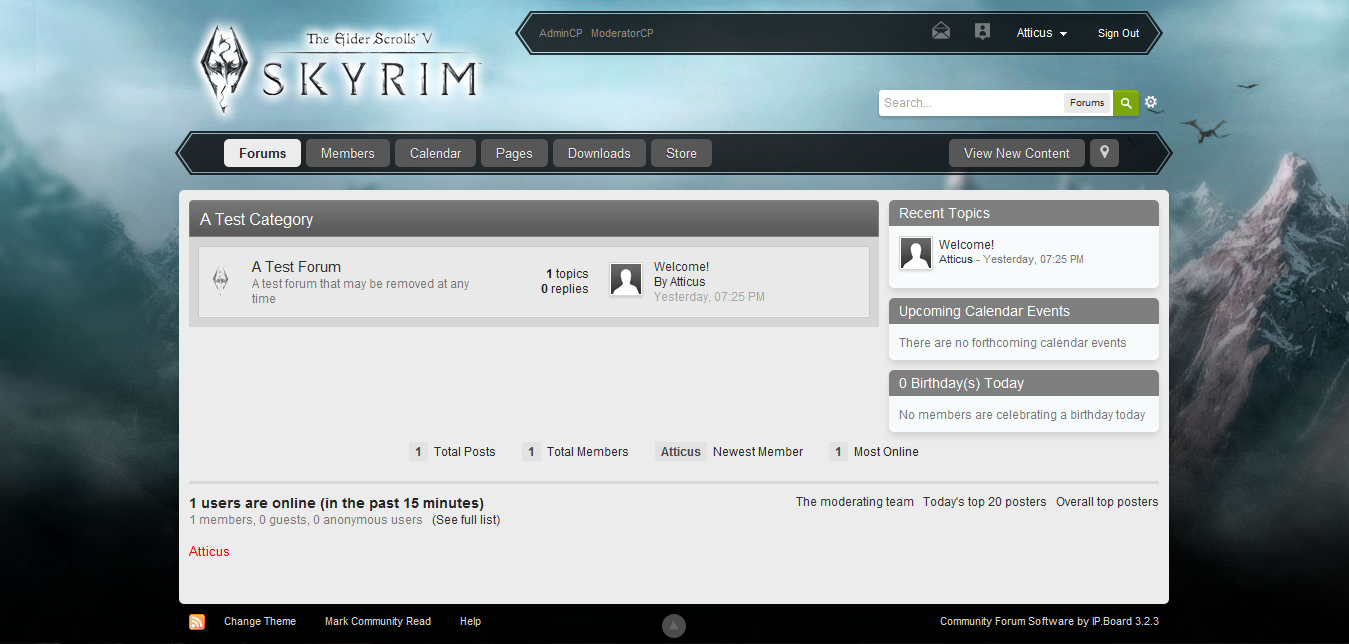Open advanced search gear icon

pyautogui.click(x=1151, y=102)
